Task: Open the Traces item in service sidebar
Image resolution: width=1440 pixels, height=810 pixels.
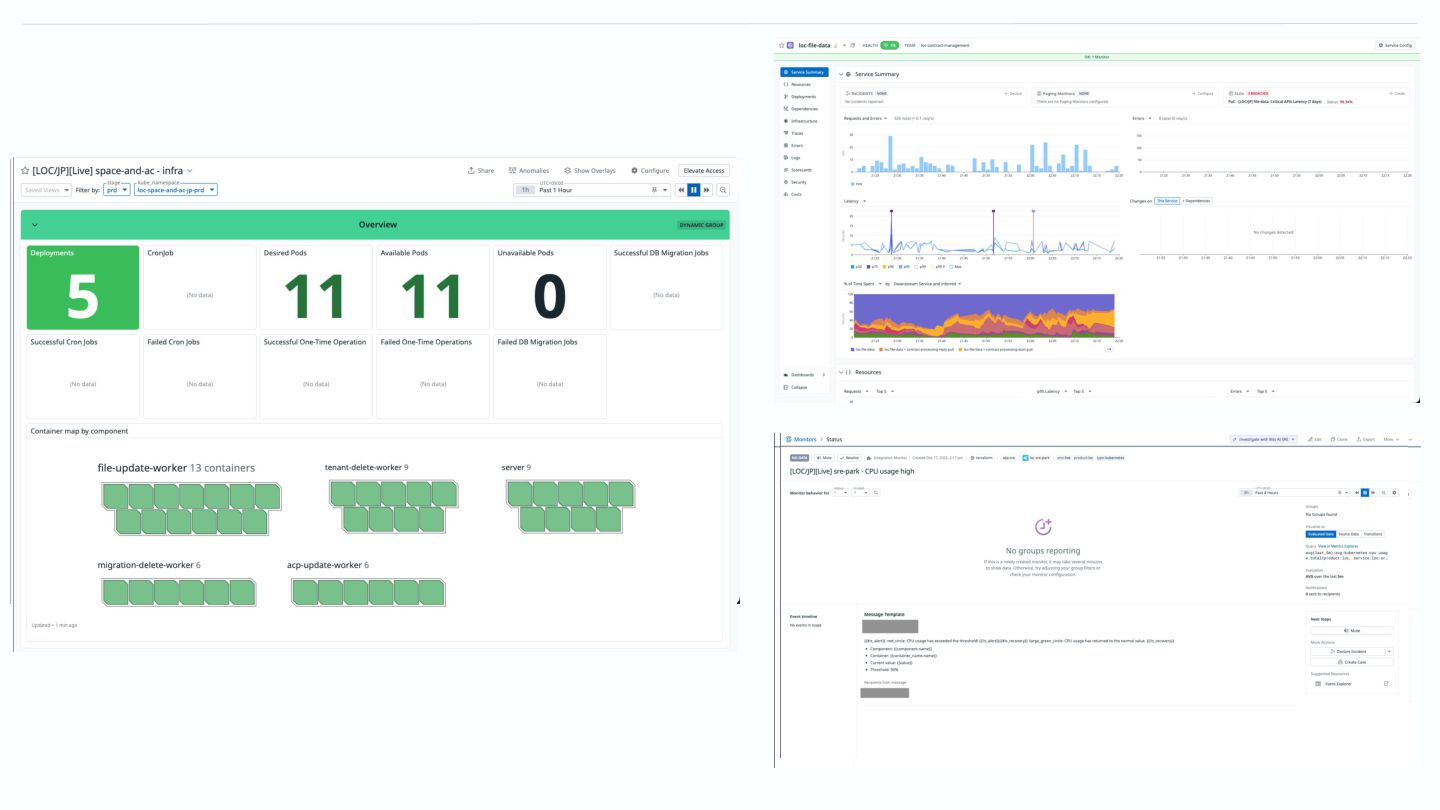Action: click(x=797, y=133)
